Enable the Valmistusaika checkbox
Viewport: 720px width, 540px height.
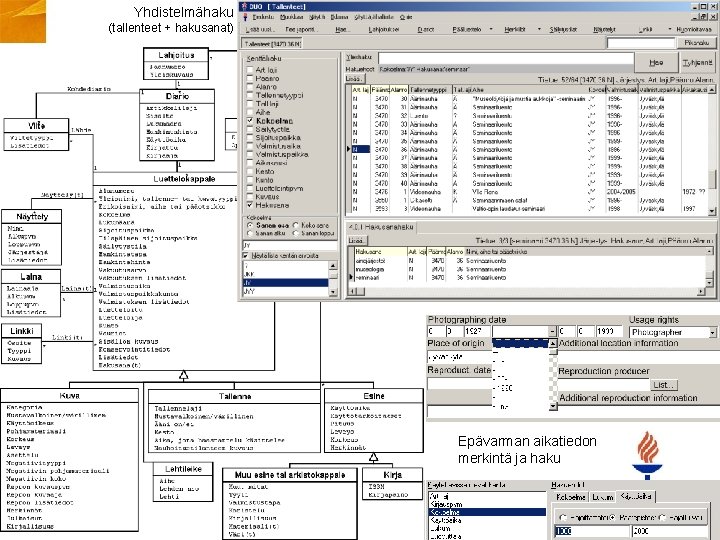pyautogui.click(x=250, y=146)
